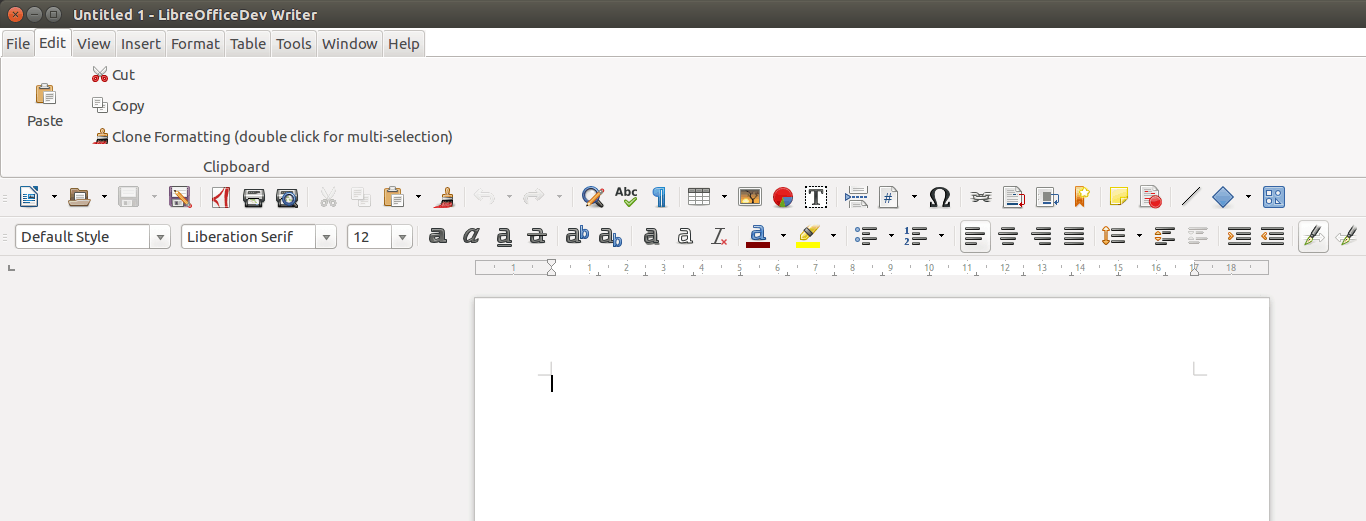Viewport: 1366px width, 521px height.
Task: Click the standard toolbar Paste icon
Action: point(394,197)
